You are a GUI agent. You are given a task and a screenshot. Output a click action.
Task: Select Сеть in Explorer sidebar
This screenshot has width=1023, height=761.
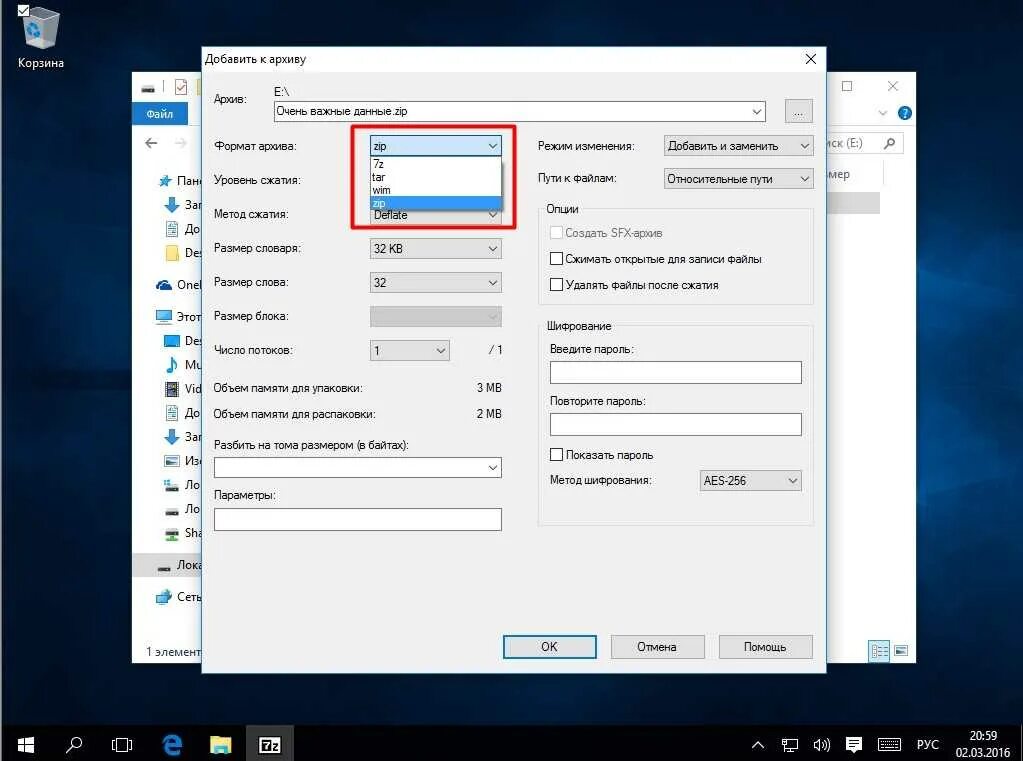click(x=177, y=597)
